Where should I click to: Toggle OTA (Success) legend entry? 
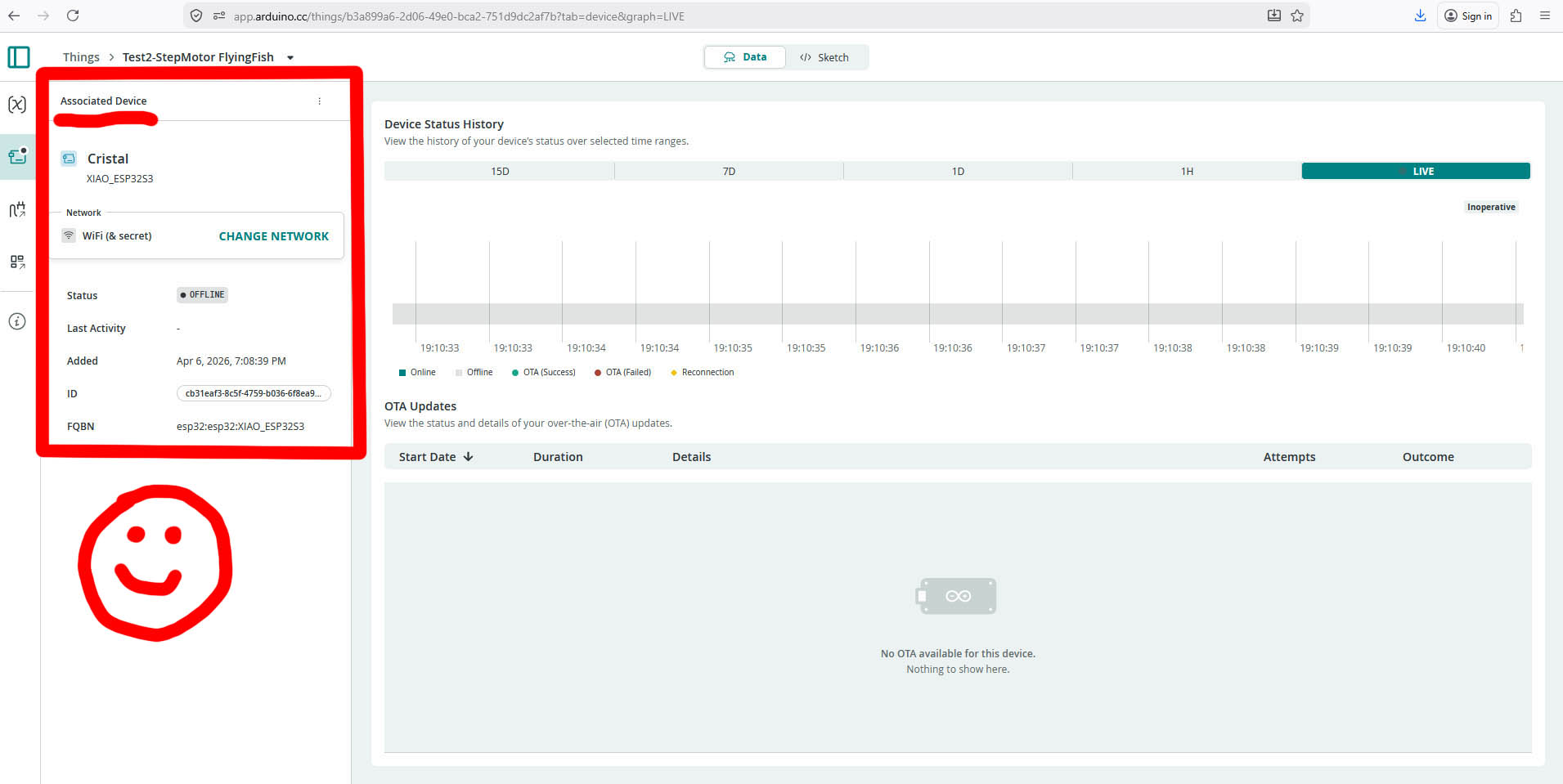click(544, 372)
